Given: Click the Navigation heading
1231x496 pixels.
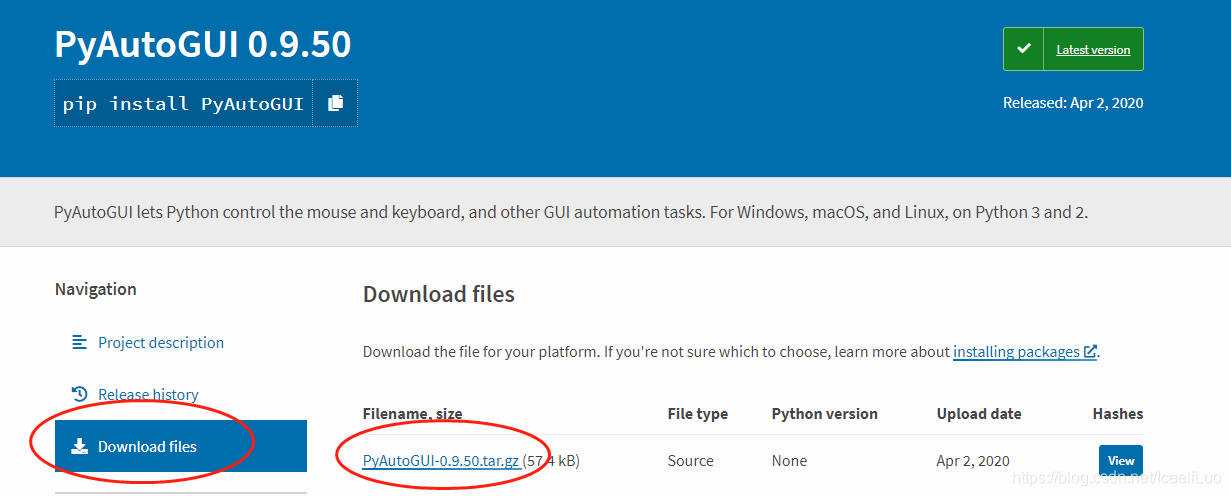Looking at the screenshot, I should point(96,289).
